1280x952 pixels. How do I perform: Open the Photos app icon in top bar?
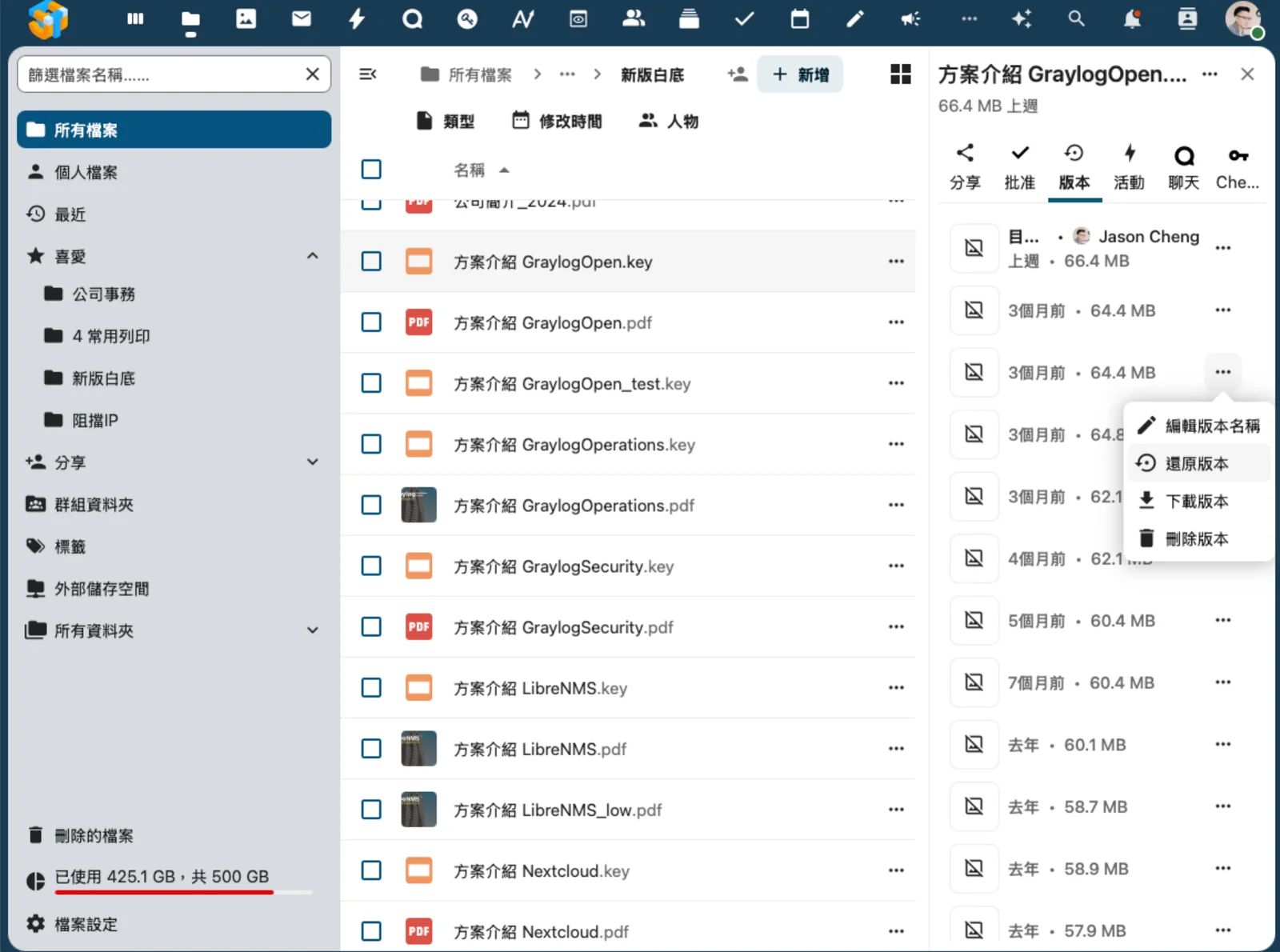[246, 19]
